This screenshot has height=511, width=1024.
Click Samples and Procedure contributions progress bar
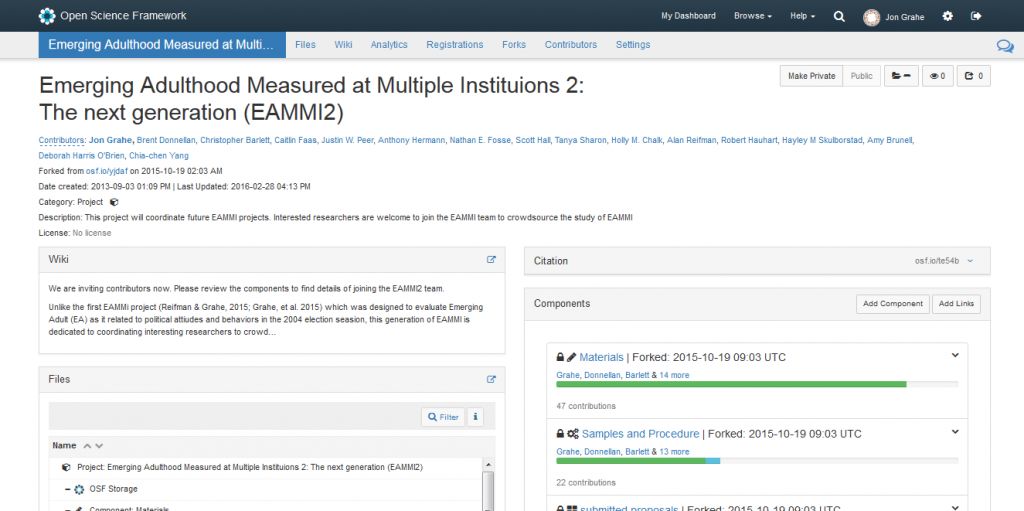757,461
